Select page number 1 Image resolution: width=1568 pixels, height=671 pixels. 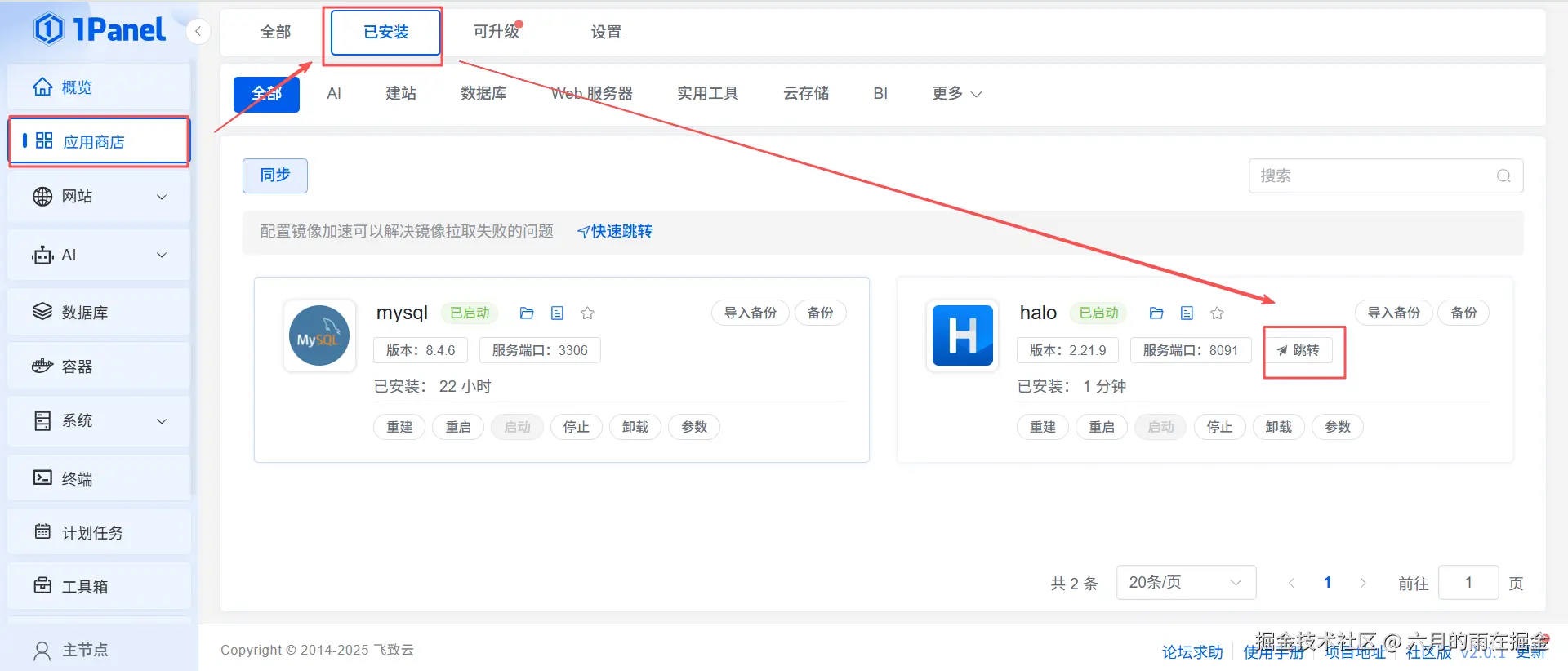(1327, 583)
